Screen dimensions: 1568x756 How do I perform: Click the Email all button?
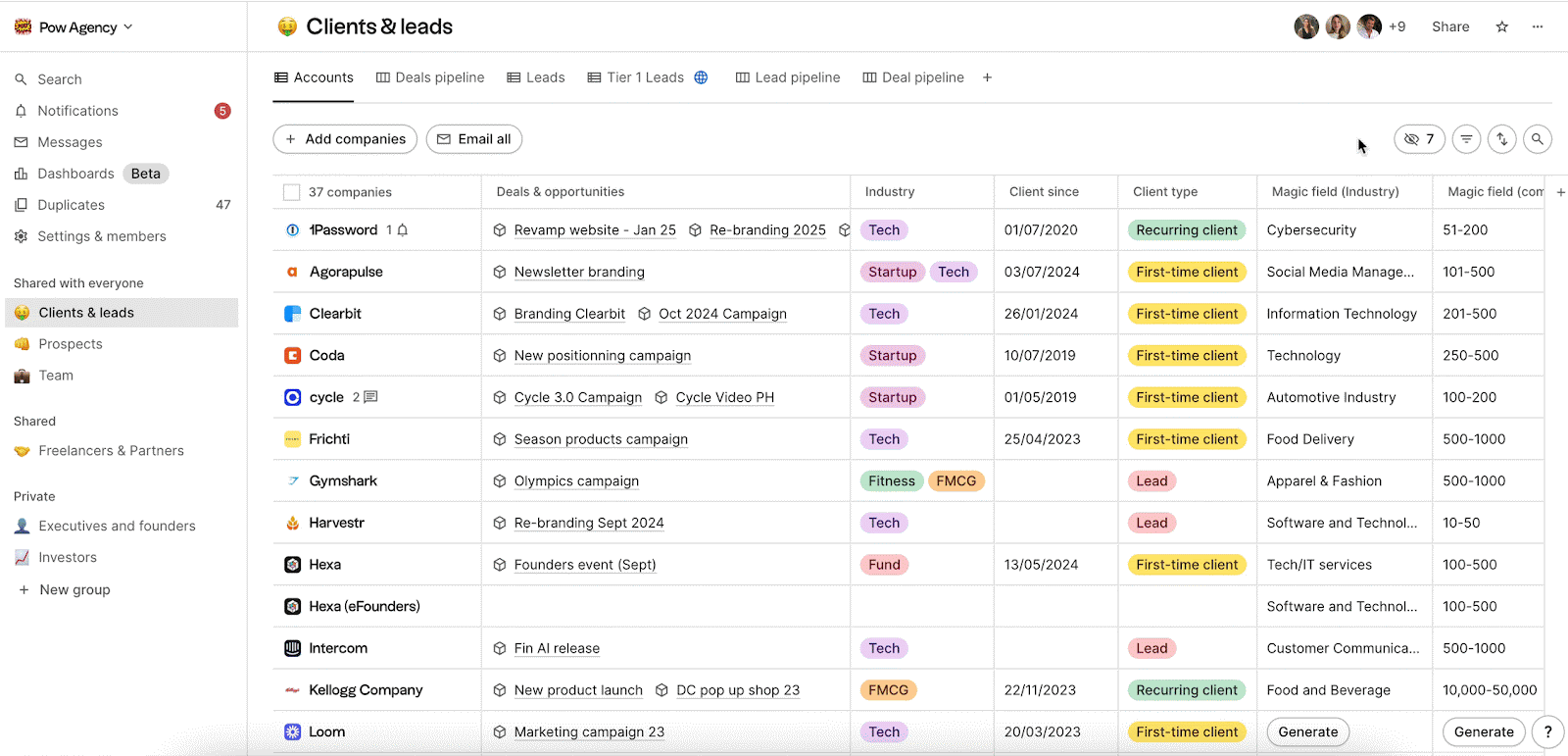pyautogui.click(x=474, y=139)
